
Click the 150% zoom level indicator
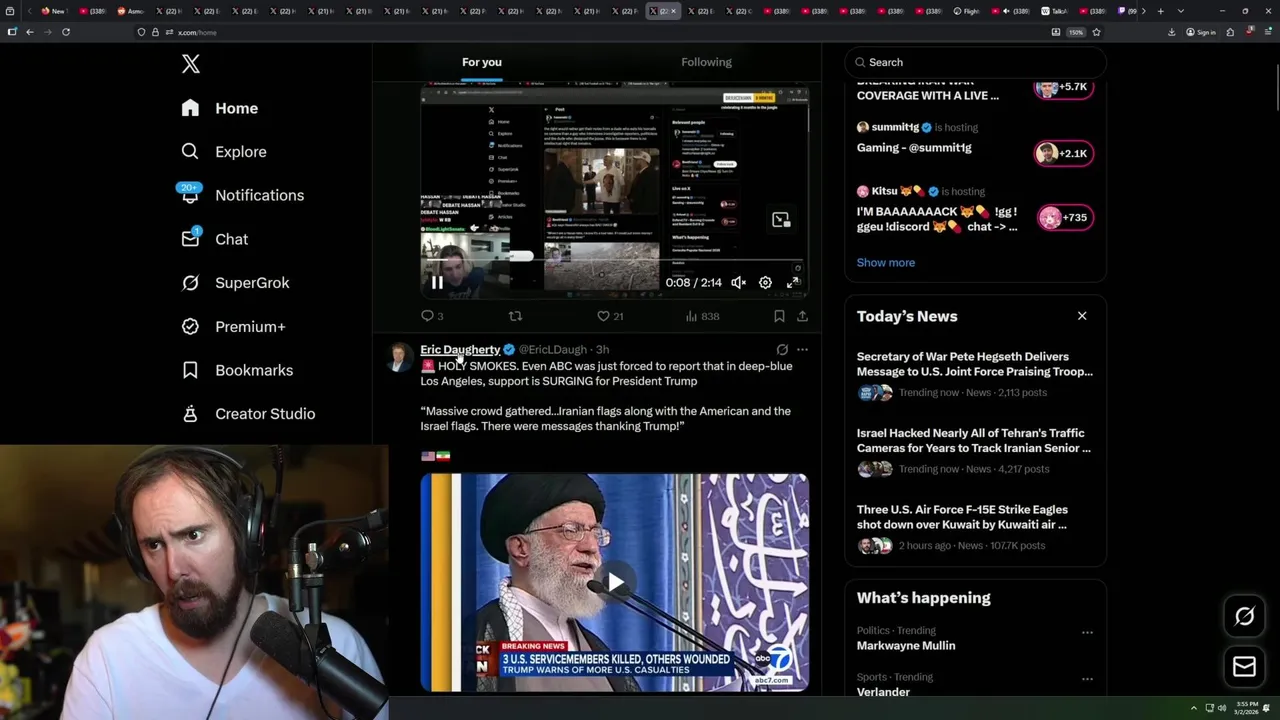click(x=1076, y=32)
